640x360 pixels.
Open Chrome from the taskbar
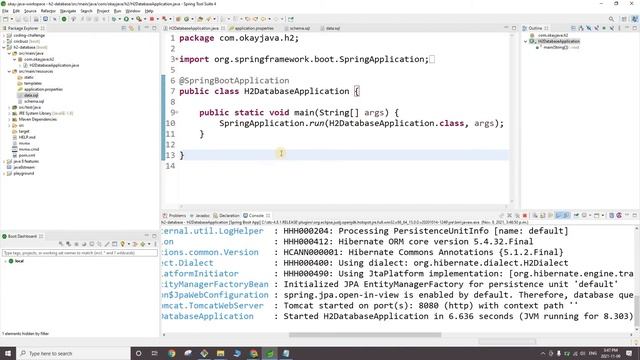(x=171, y=353)
